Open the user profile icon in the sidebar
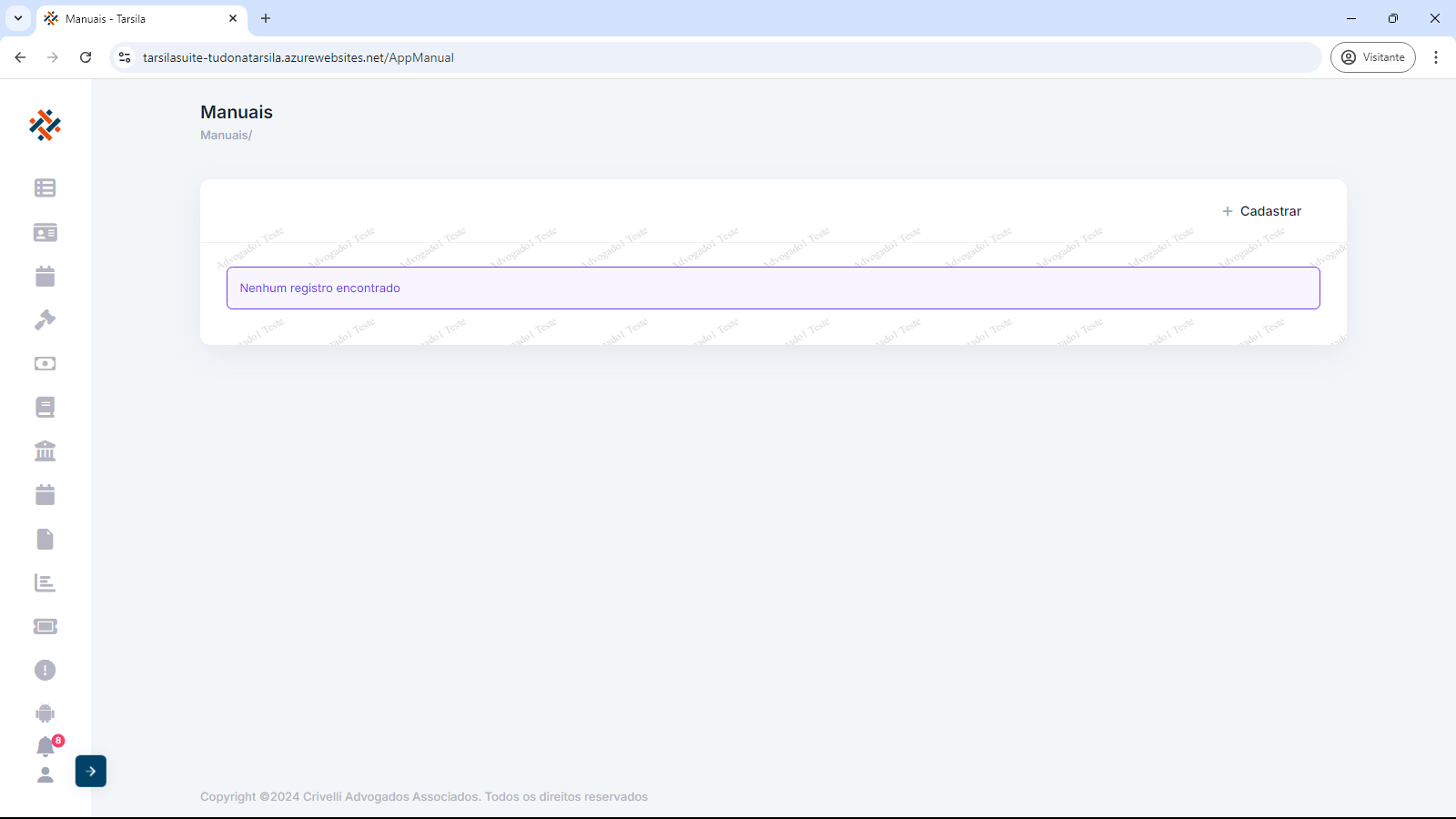Screen dimensions: 1456x819 tap(45, 775)
